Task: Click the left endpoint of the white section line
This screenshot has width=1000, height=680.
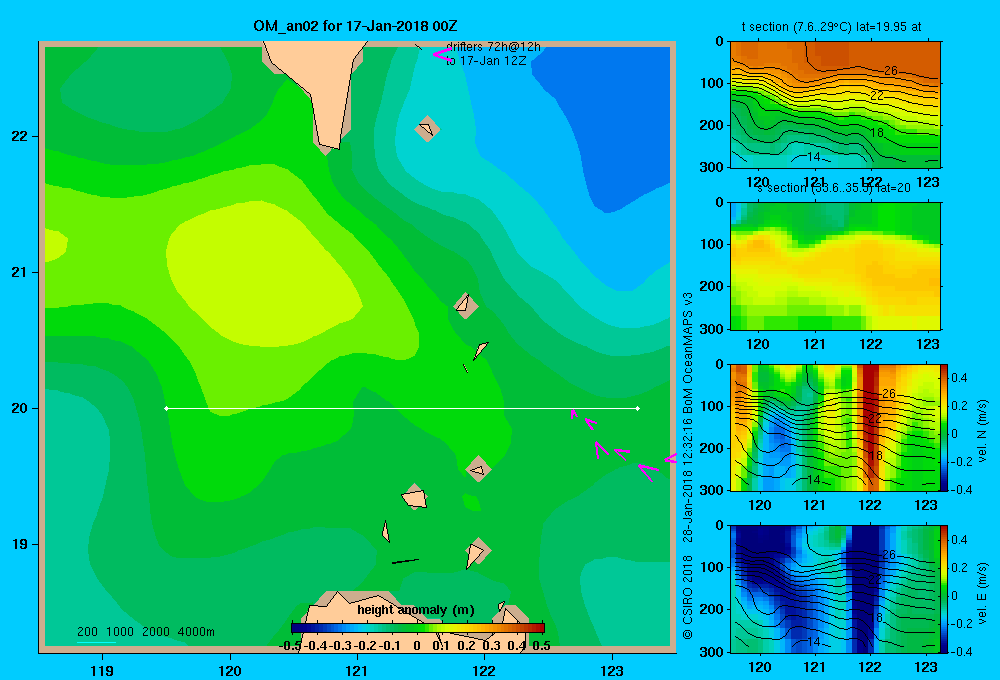Action: [166, 408]
